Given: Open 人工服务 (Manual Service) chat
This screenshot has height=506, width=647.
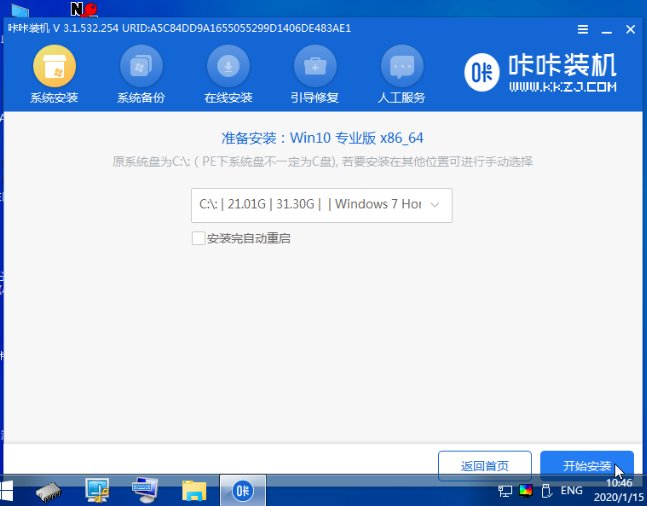Looking at the screenshot, I should [x=402, y=76].
